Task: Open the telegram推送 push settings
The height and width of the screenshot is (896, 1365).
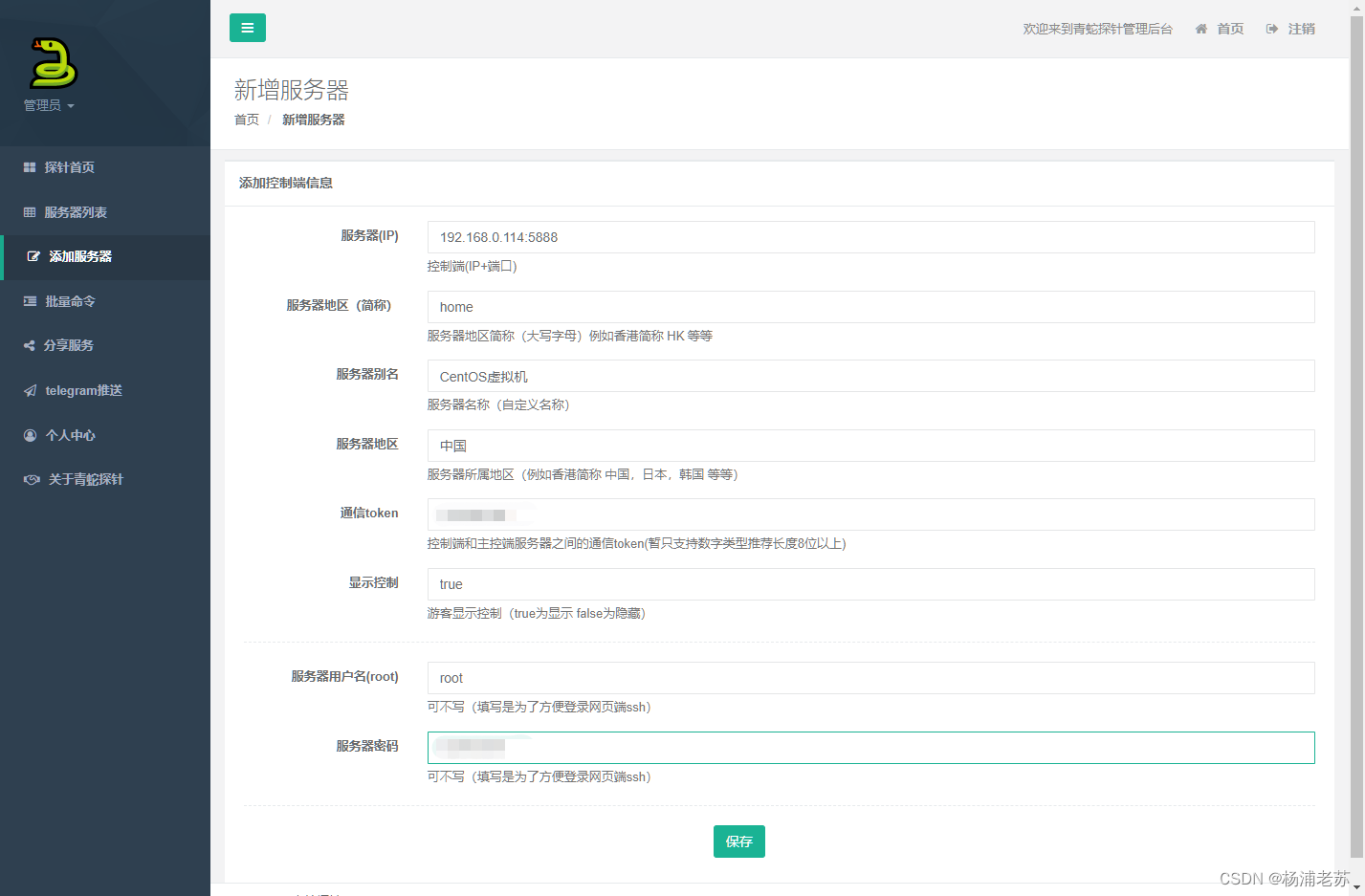Action: (30, 390)
